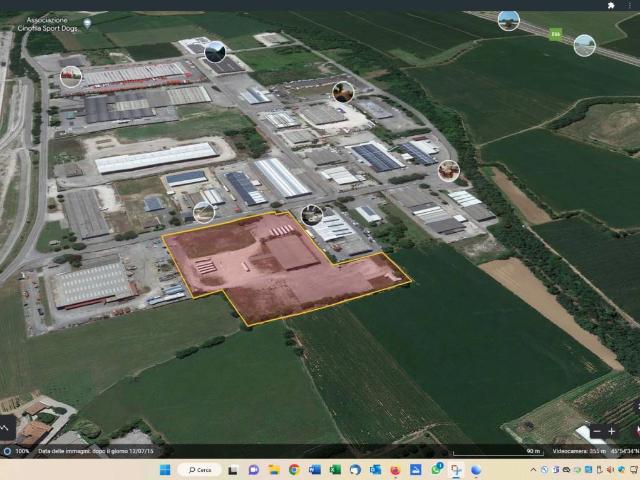Viewport: 640px width, 480px height.
Task: Open Excel from the taskbar
Action: 335,470
